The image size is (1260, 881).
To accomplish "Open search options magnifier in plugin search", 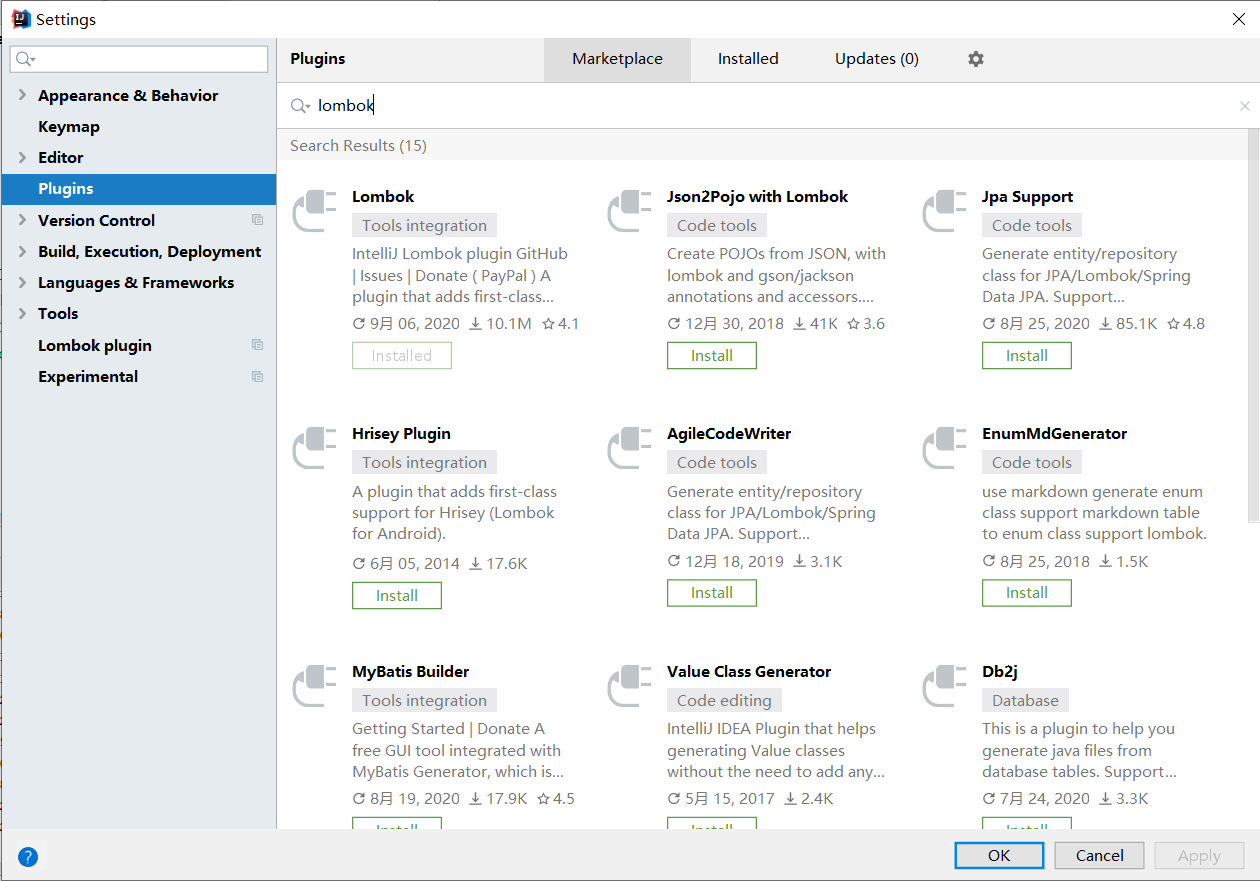I will (300, 106).
